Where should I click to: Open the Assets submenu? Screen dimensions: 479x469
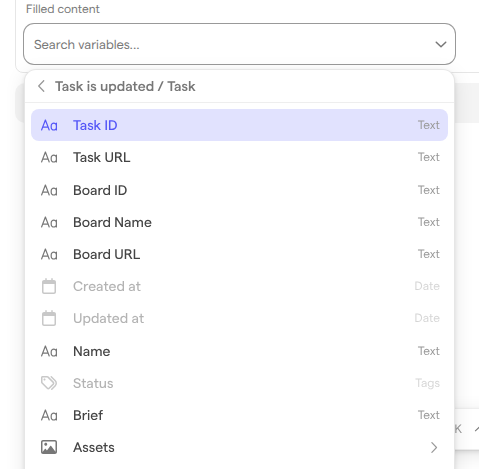tap(239, 447)
